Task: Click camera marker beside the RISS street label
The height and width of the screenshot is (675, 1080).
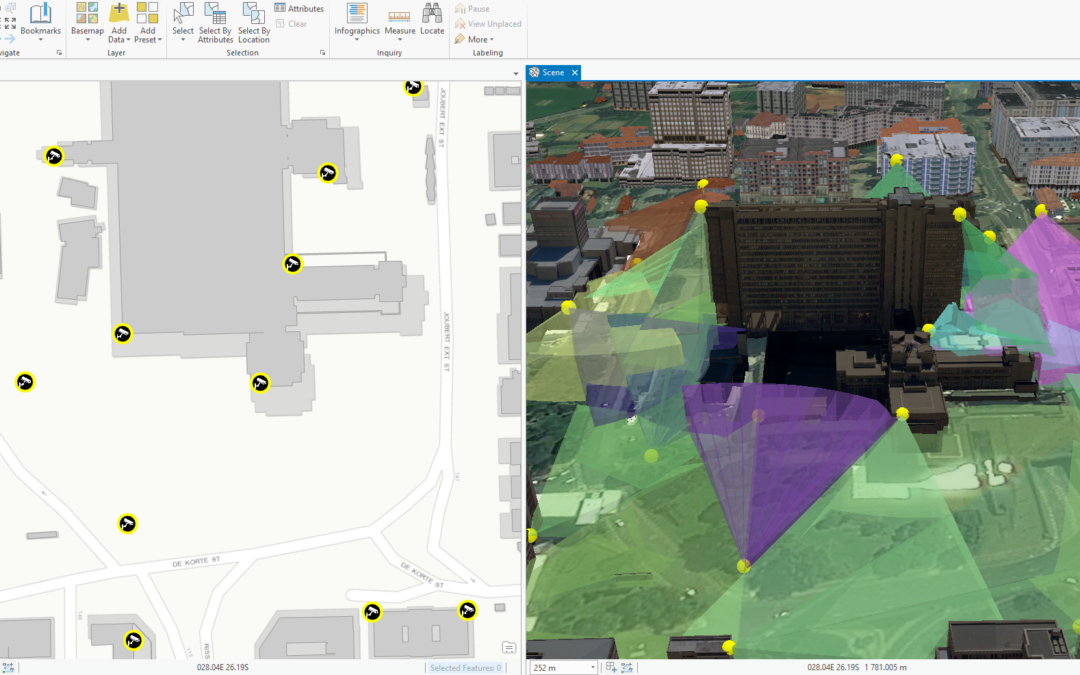Action: (x=134, y=641)
